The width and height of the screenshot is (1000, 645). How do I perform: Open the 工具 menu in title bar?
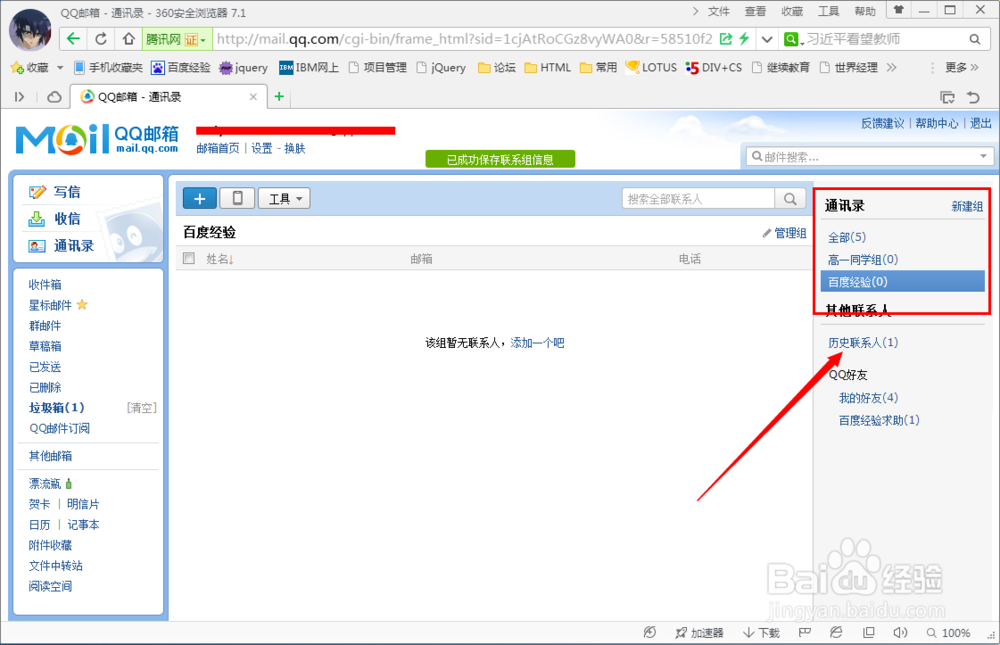pyautogui.click(x=828, y=11)
